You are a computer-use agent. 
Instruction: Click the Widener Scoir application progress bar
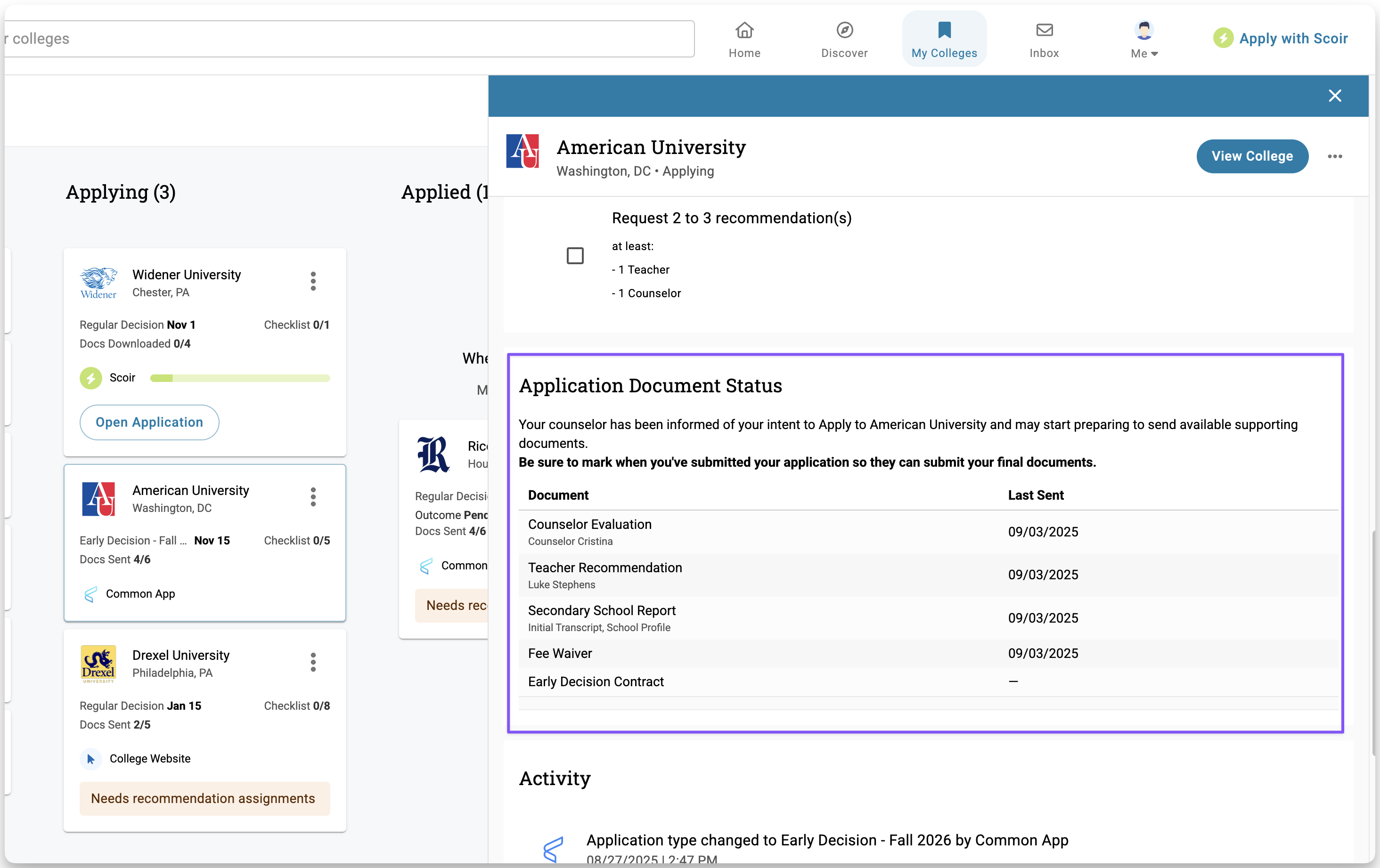click(239, 378)
